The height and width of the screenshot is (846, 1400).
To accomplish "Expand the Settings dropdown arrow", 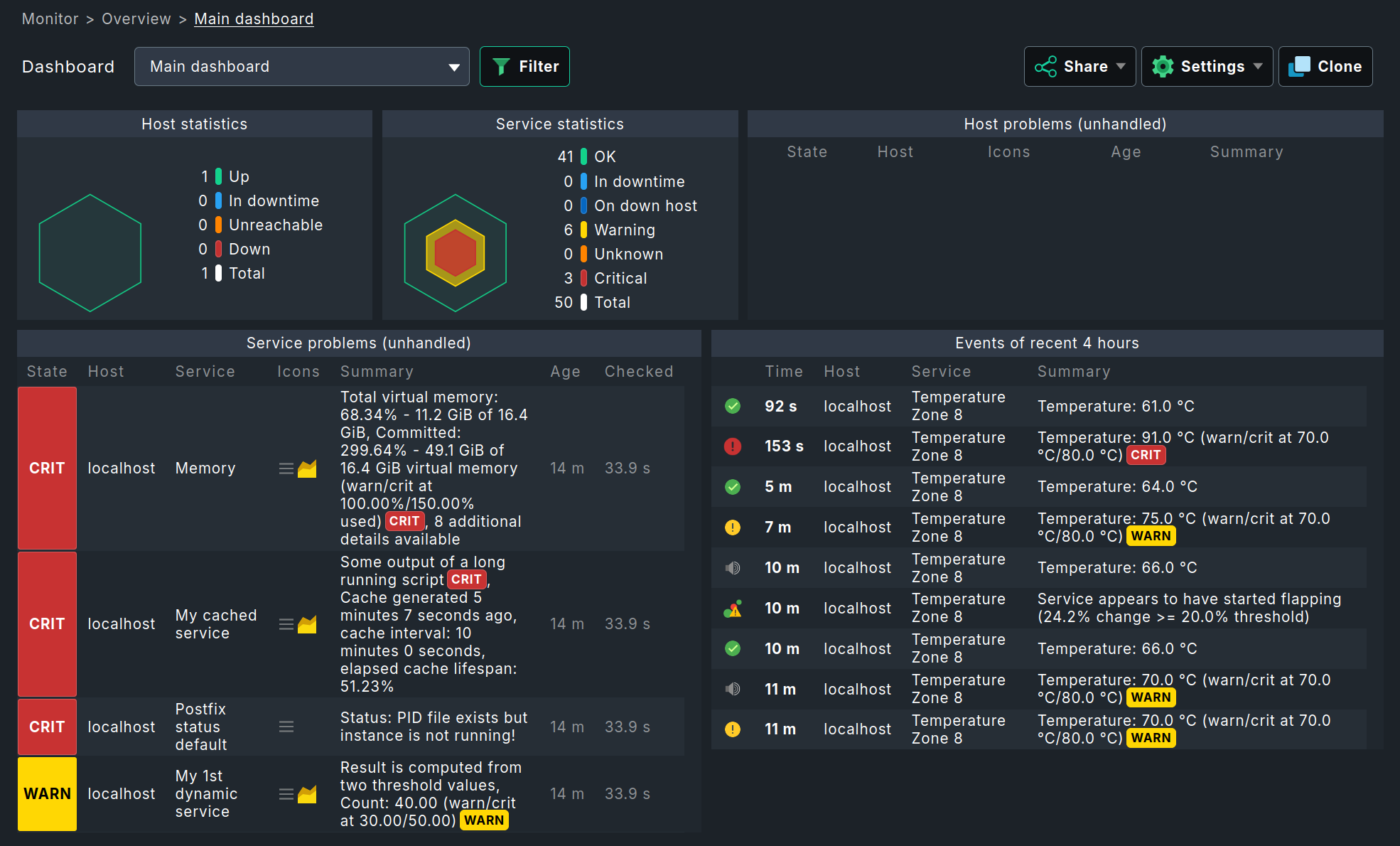I will click(1258, 66).
